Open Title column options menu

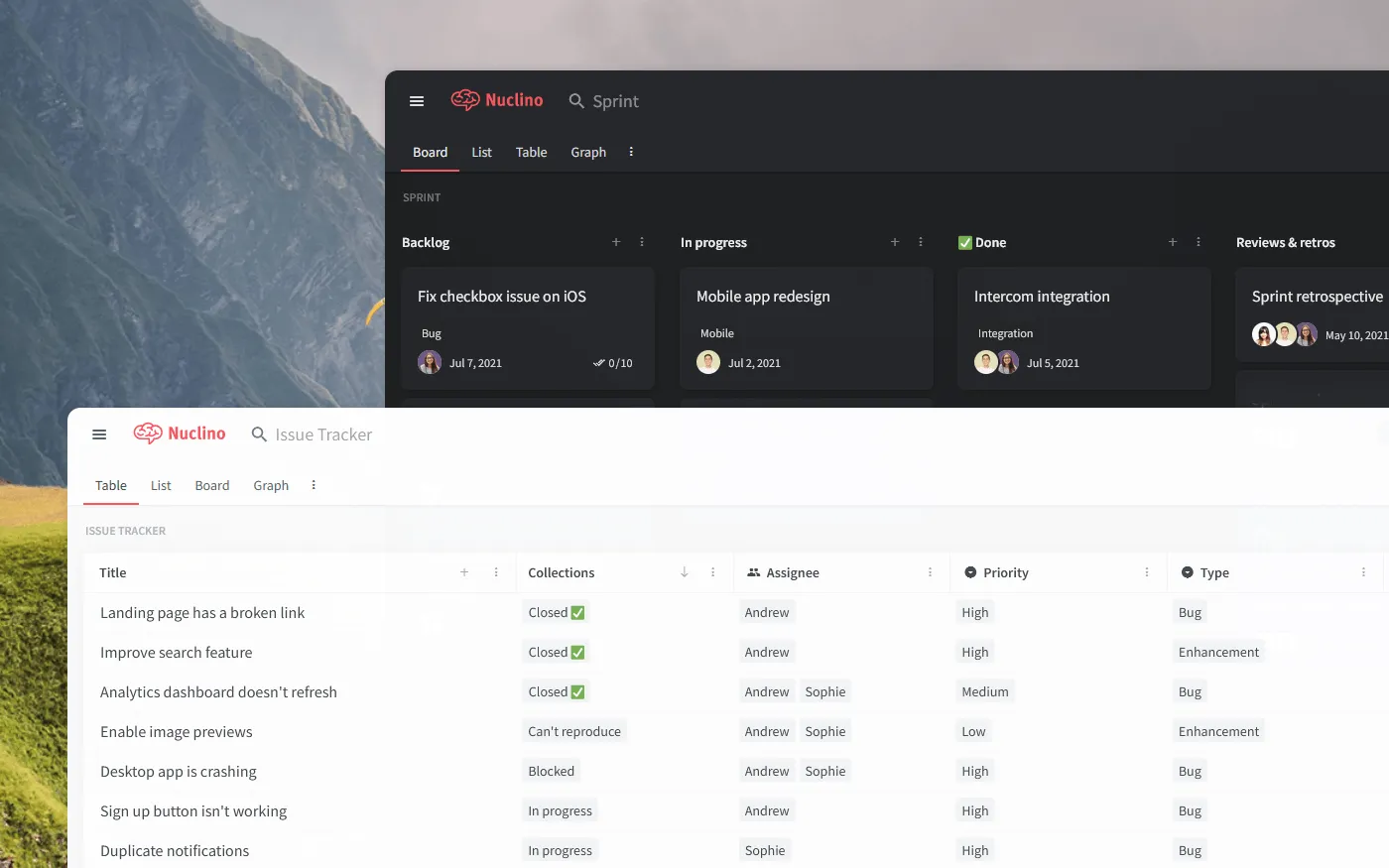[496, 572]
